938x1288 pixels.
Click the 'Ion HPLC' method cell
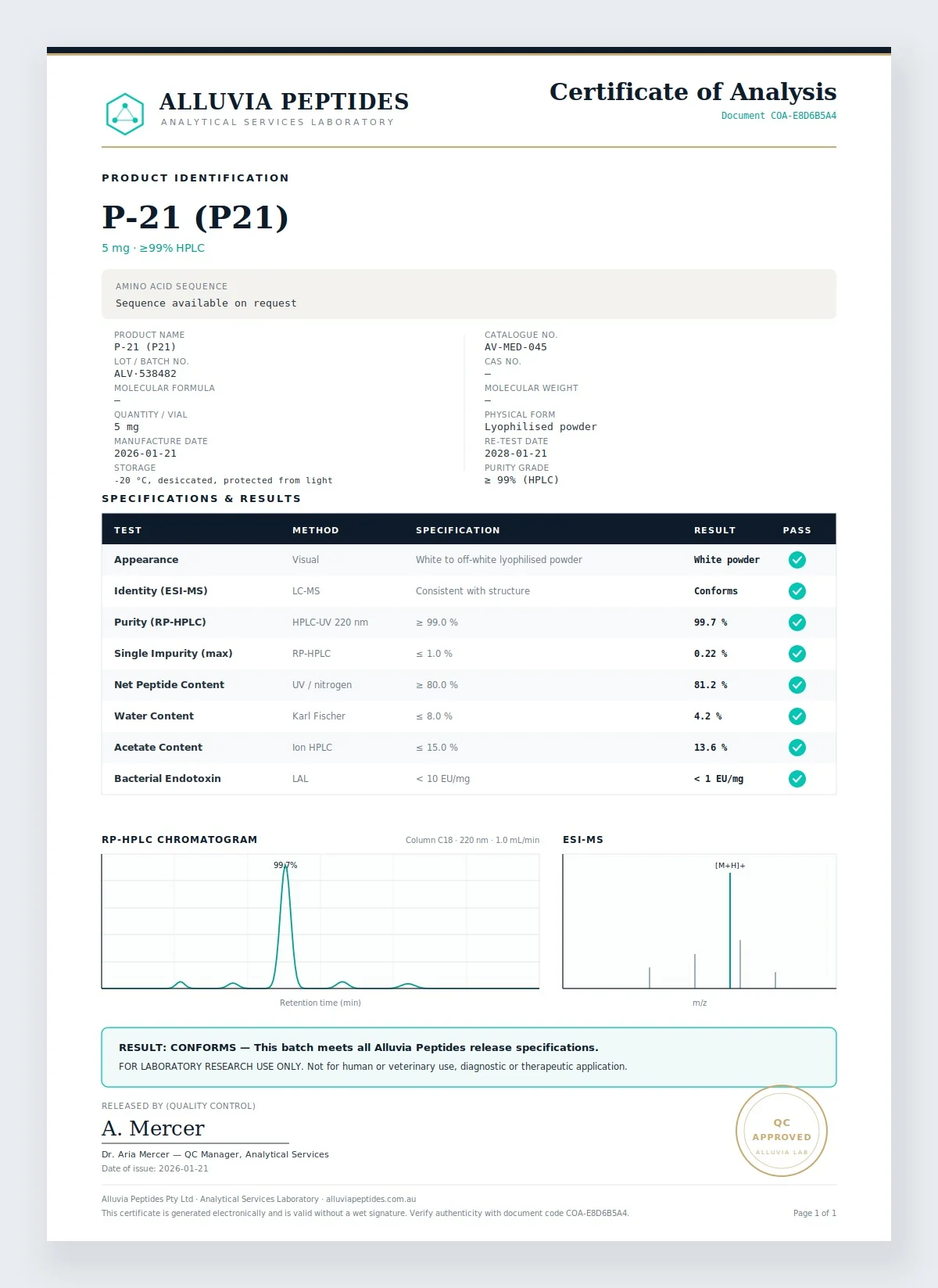click(x=312, y=748)
